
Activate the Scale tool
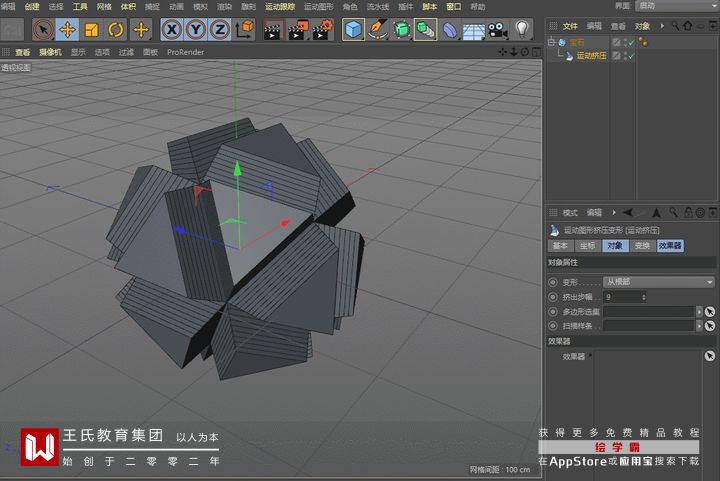click(92, 30)
